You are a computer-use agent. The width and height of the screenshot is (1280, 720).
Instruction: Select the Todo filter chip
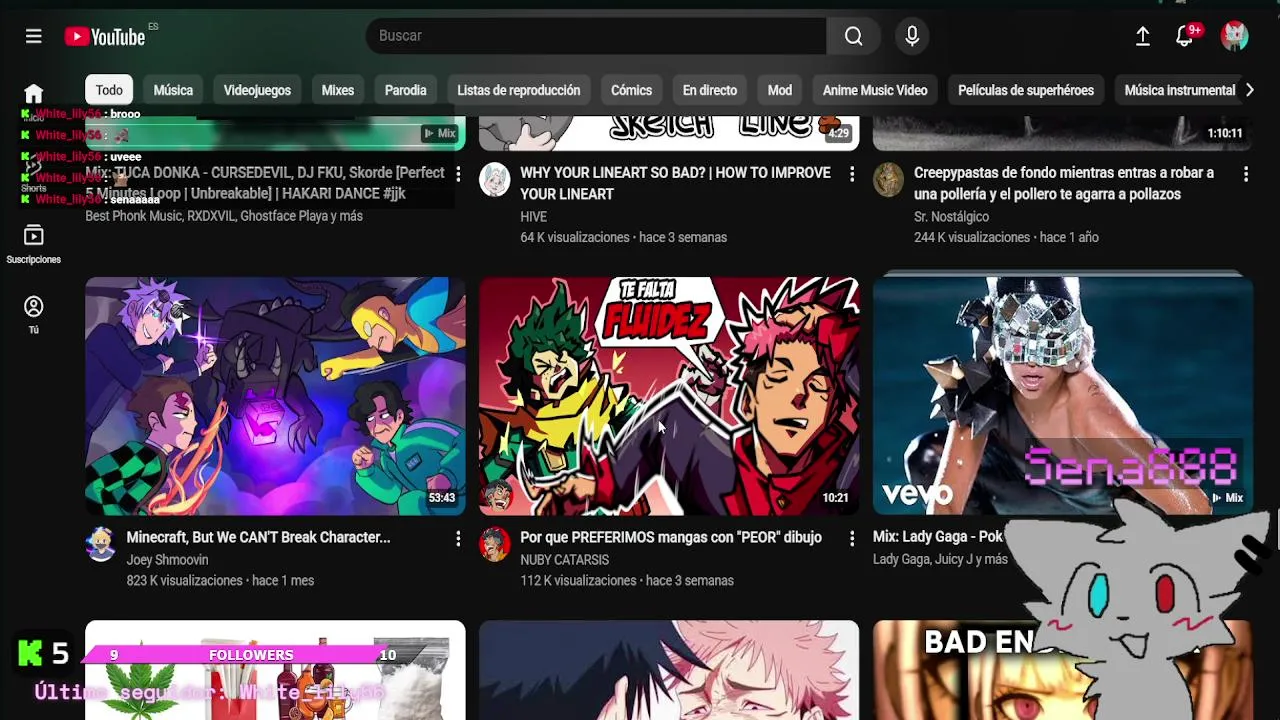coord(109,90)
